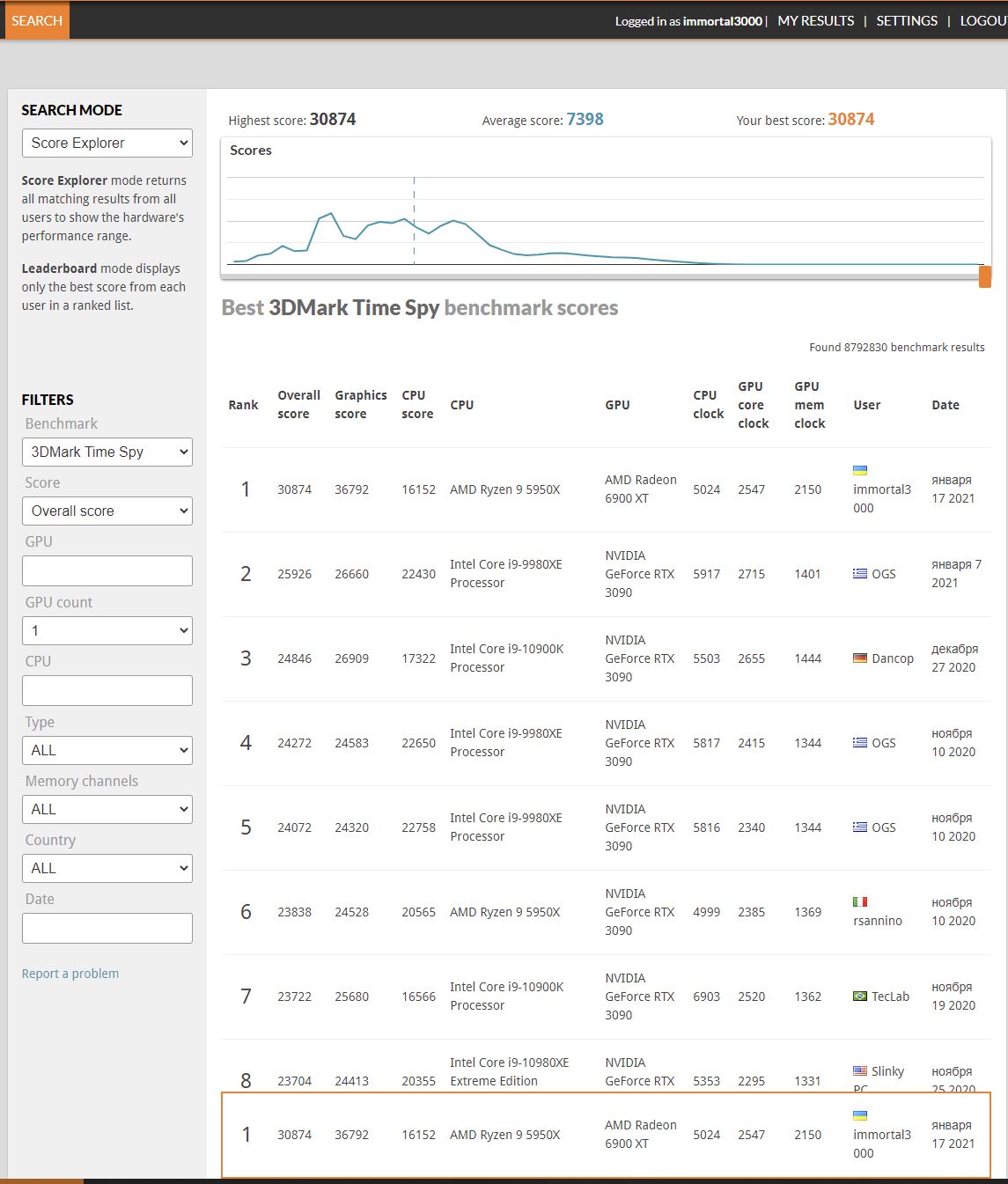The width and height of the screenshot is (1008, 1184).
Task: Click overall score 24846 in rank 3
Action: [294, 658]
